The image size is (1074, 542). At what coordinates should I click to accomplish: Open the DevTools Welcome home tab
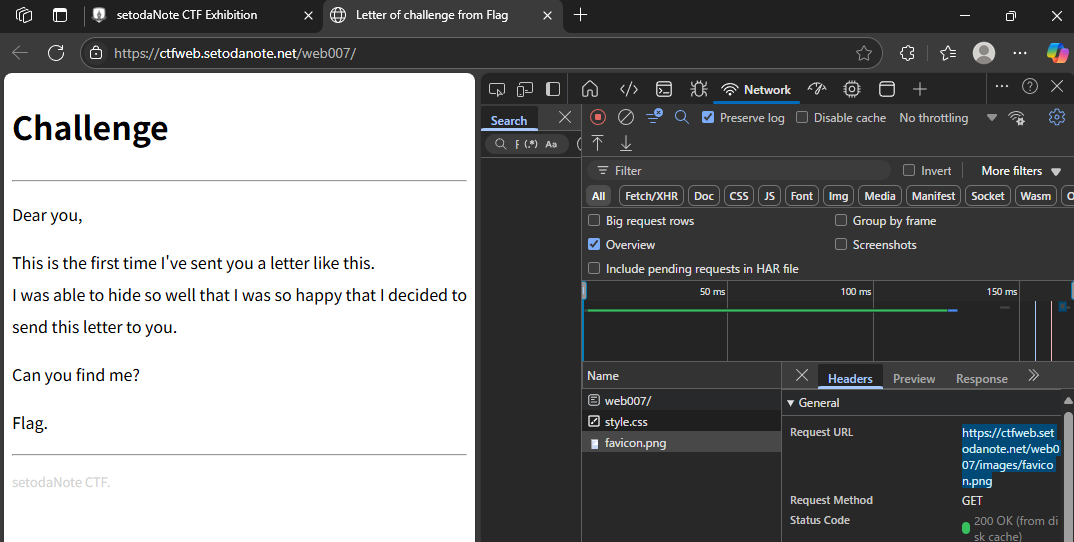point(590,89)
